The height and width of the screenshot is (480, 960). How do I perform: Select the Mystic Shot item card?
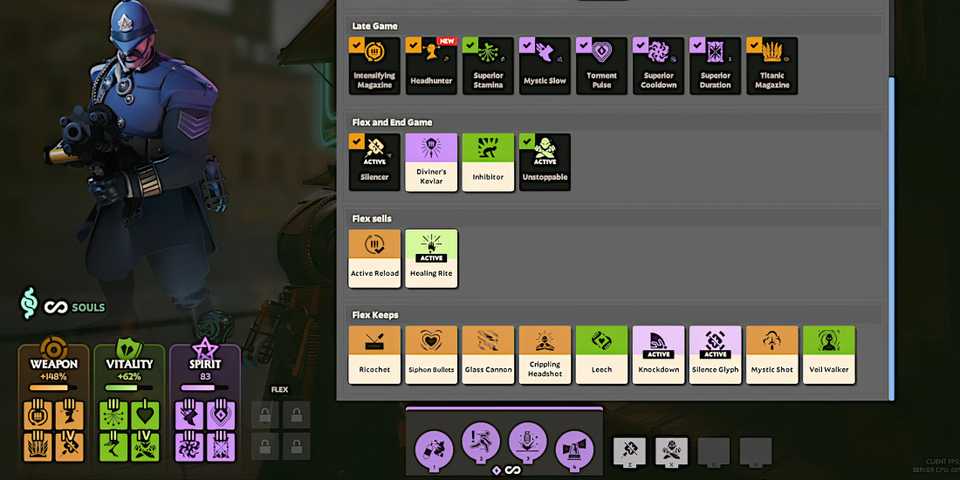coord(772,354)
